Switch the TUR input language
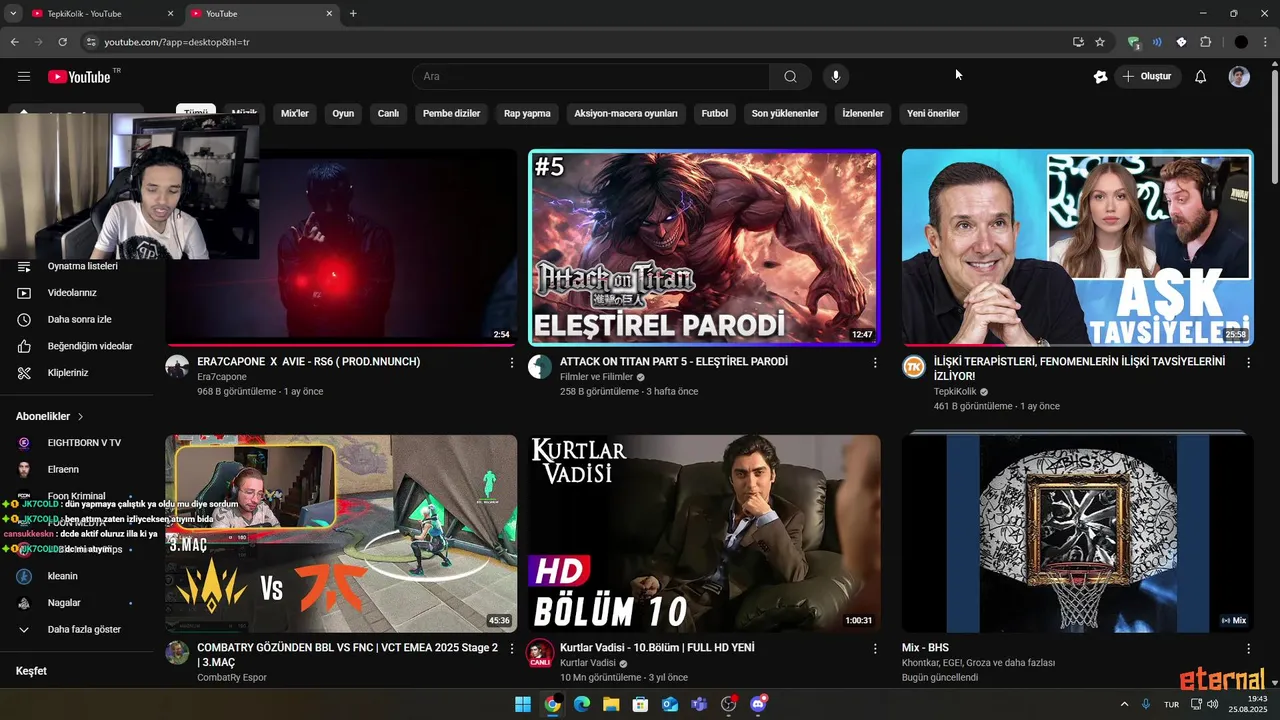 pos(1171,704)
